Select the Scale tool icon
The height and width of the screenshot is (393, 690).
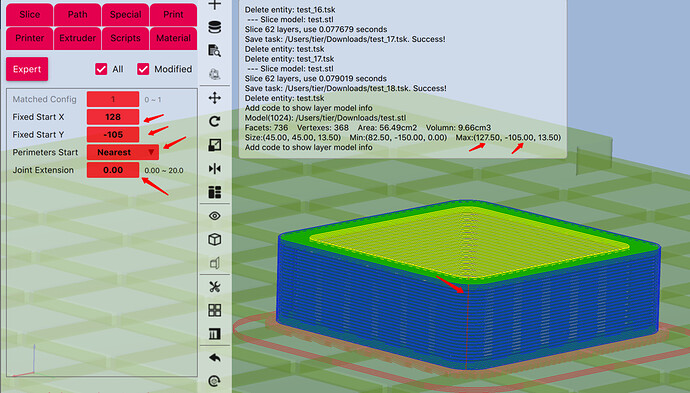tap(215, 145)
